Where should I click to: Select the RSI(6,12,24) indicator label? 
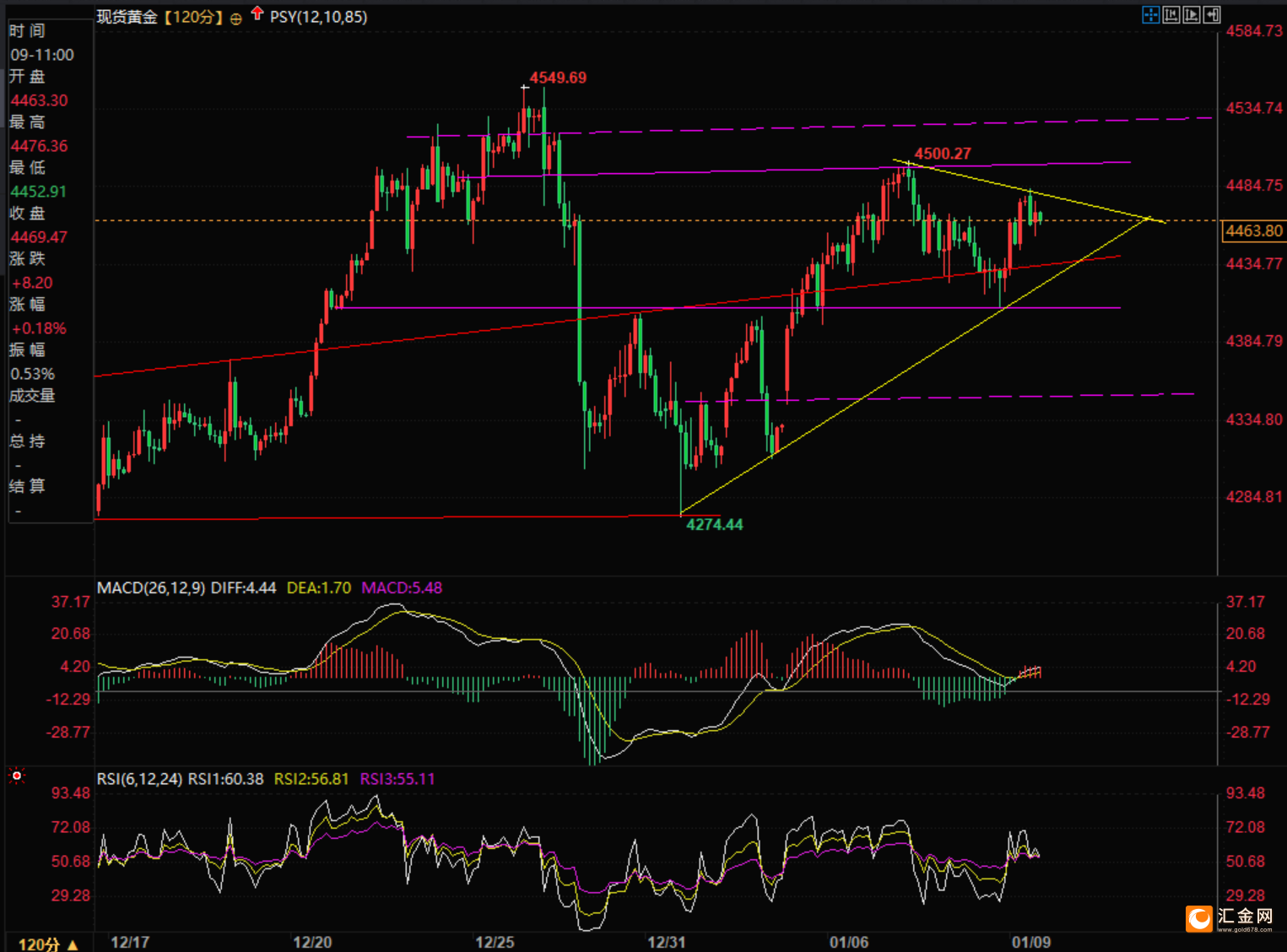pyautogui.click(x=139, y=778)
